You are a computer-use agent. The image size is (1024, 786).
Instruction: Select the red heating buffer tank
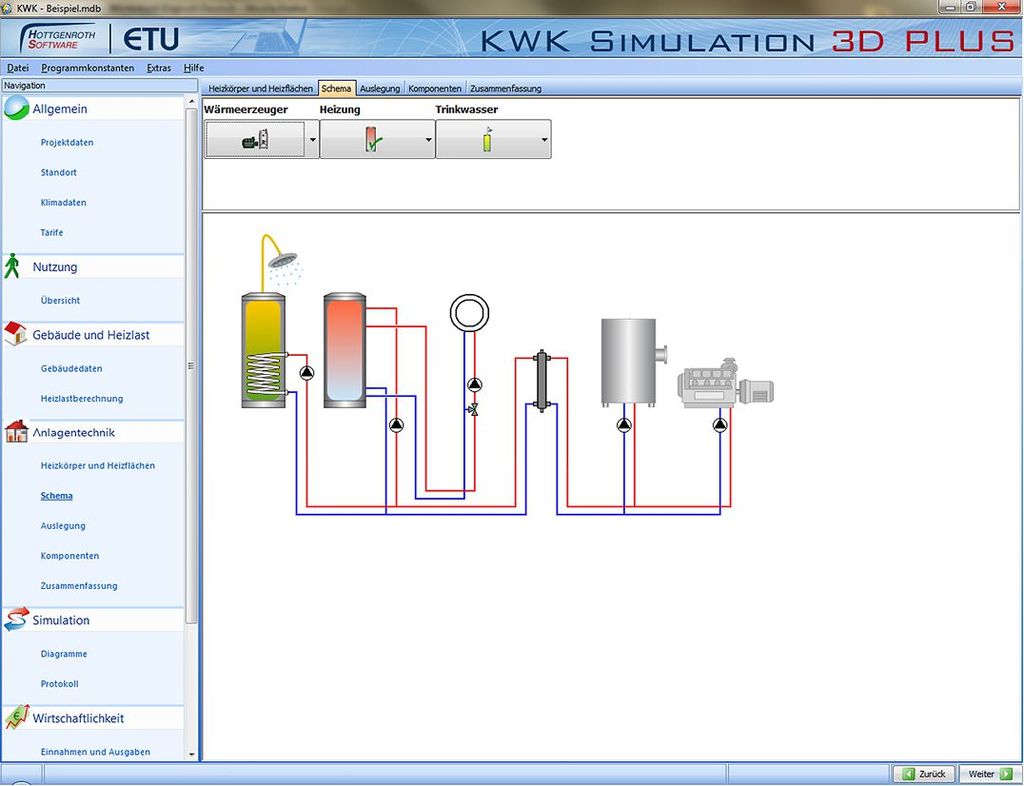tap(345, 350)
